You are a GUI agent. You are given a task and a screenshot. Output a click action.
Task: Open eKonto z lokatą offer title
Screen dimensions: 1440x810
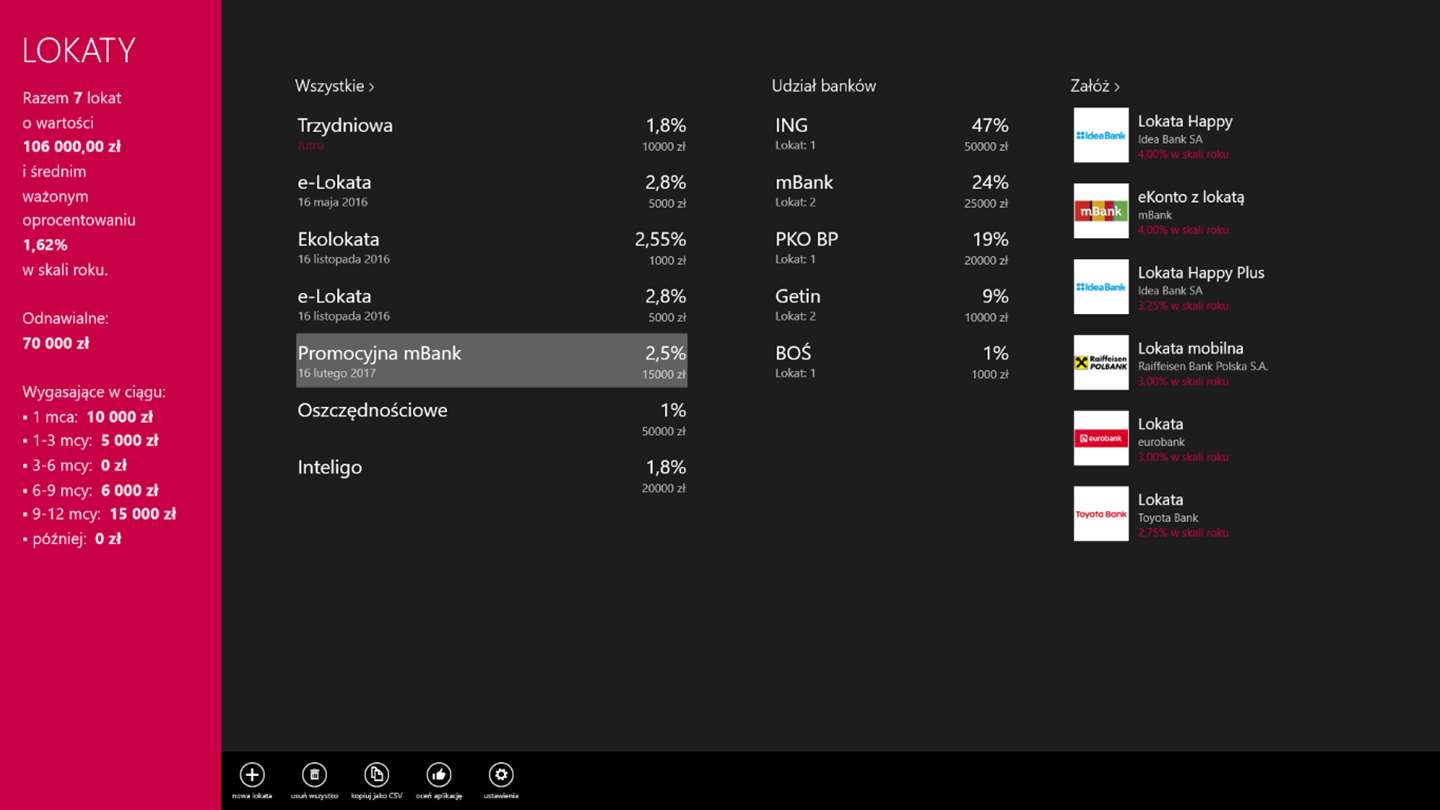tap(1191, 197)
